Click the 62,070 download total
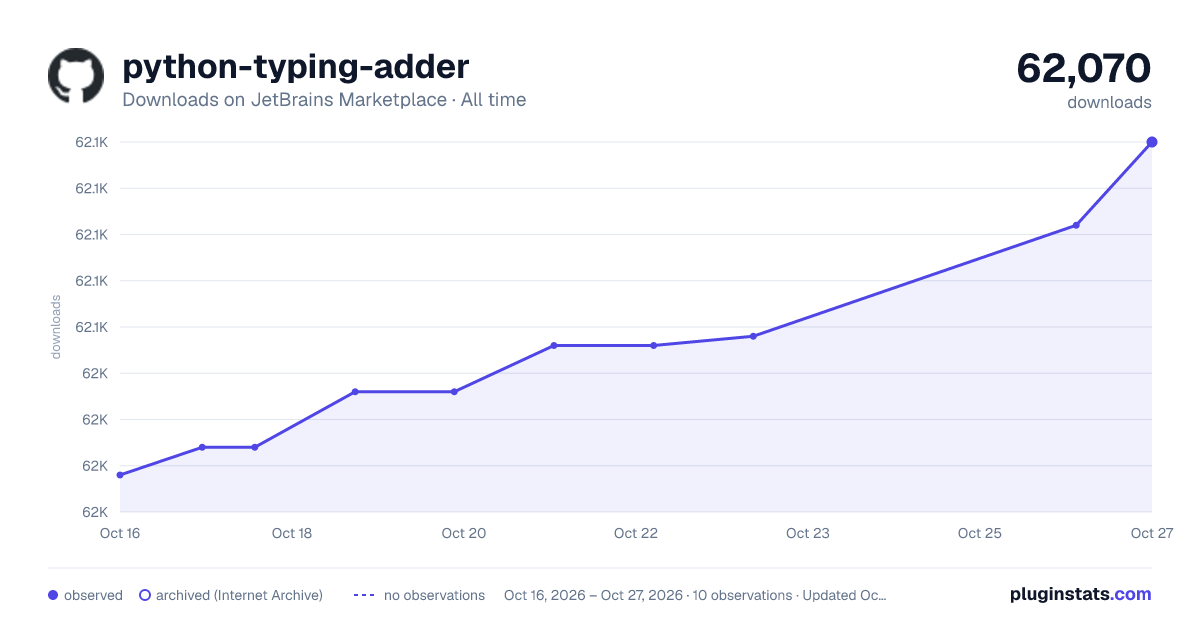This screenshot has height=630, width=1200. tap(1084, 68)
